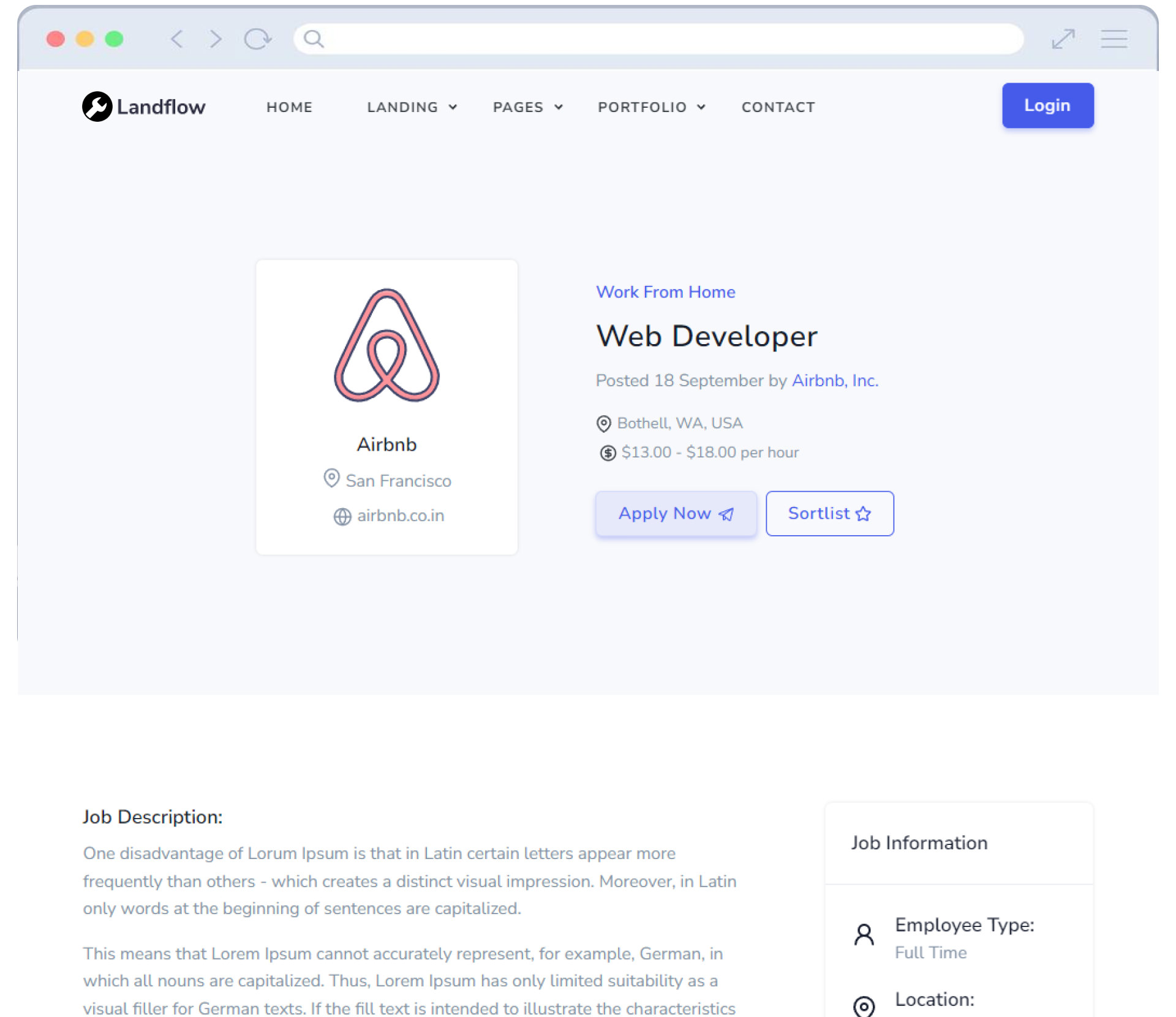
Task: Click the location pin beside Bothell, WA, USA
Action: point(604,424)
